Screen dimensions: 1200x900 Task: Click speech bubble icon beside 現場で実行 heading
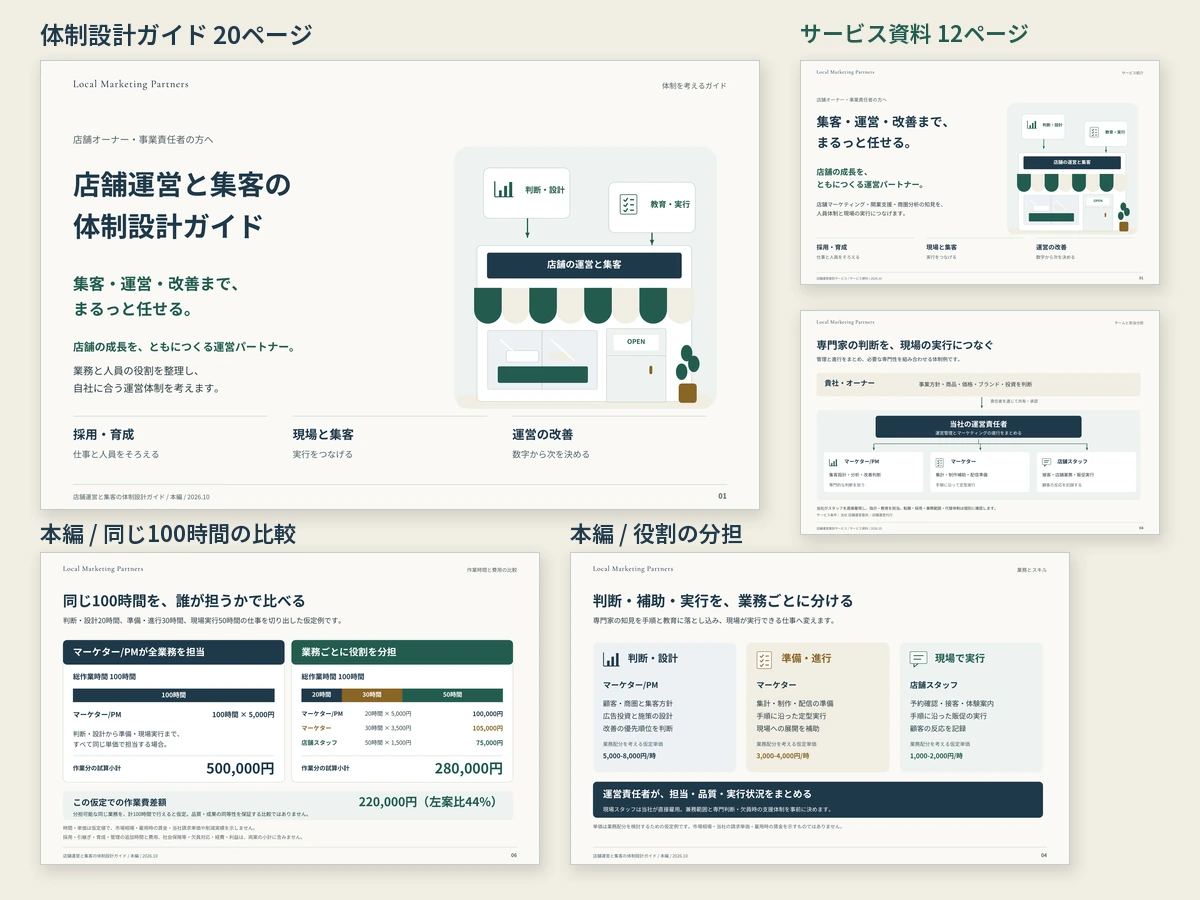(x=918, y=659)
